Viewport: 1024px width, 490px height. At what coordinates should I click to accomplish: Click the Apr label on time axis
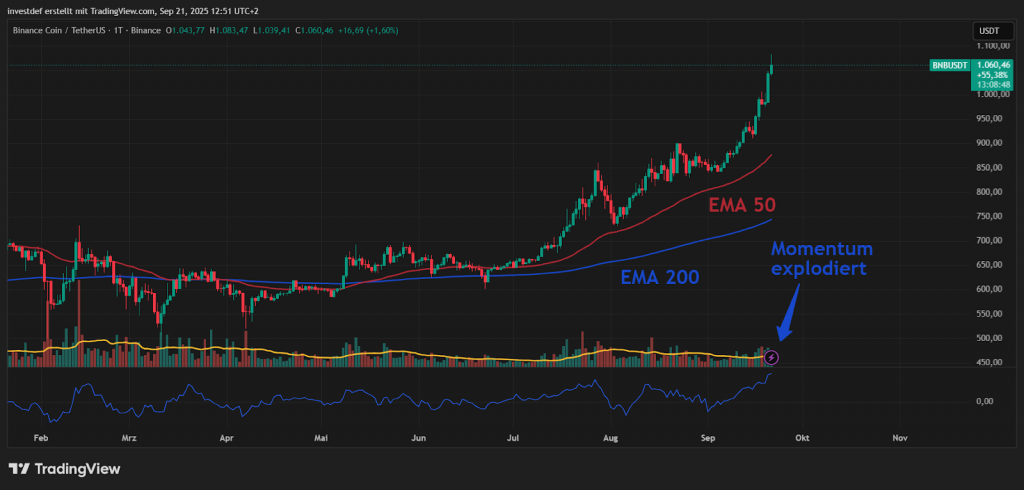click(227, 438)
